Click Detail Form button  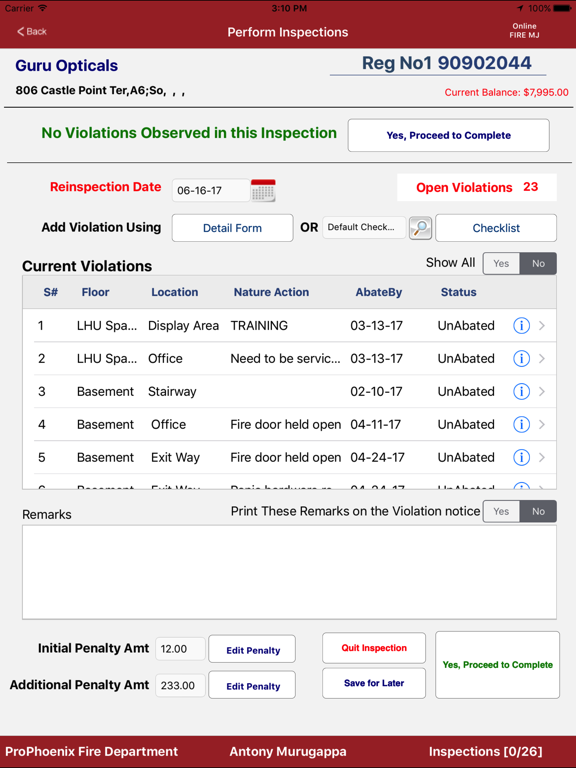coord(233,228)
